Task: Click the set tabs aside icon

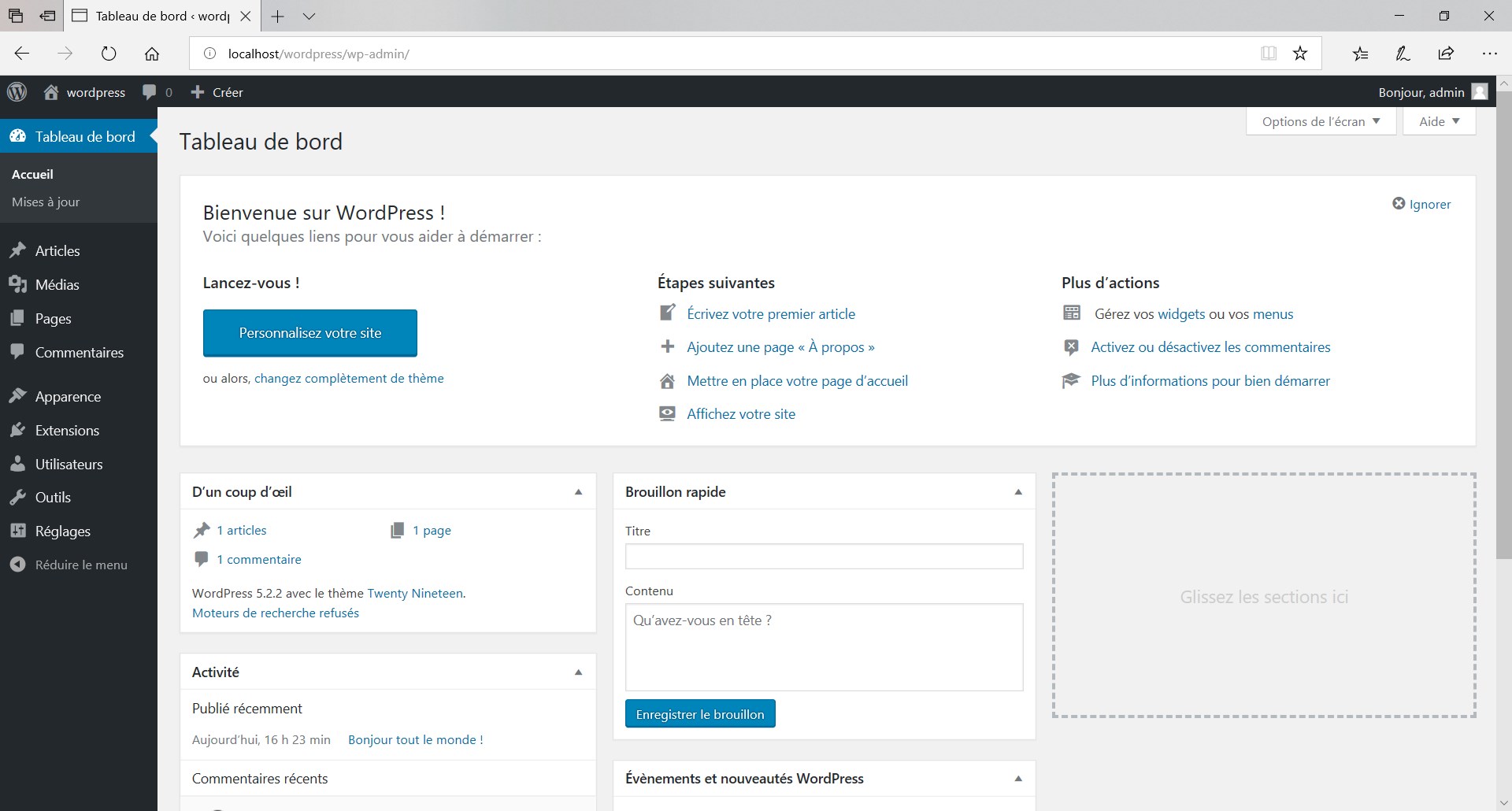Action: coord(47,16)
